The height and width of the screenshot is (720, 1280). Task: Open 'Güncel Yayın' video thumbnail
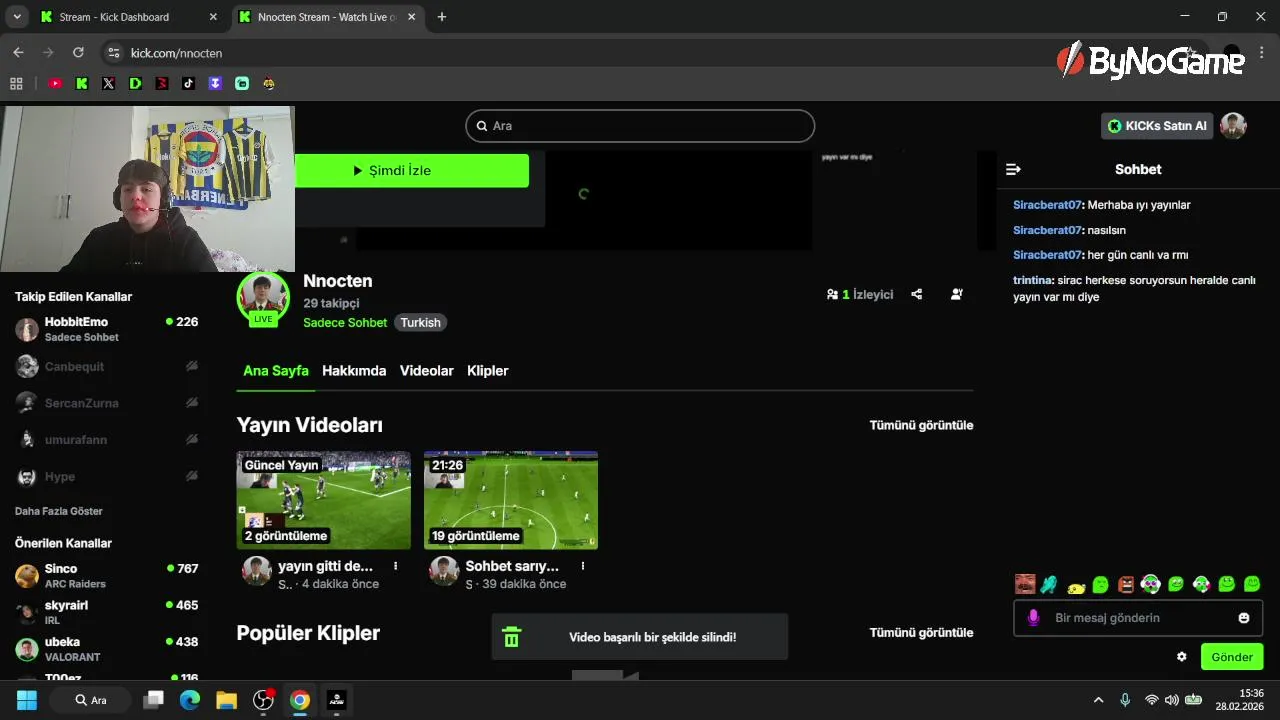pos(324,500)
